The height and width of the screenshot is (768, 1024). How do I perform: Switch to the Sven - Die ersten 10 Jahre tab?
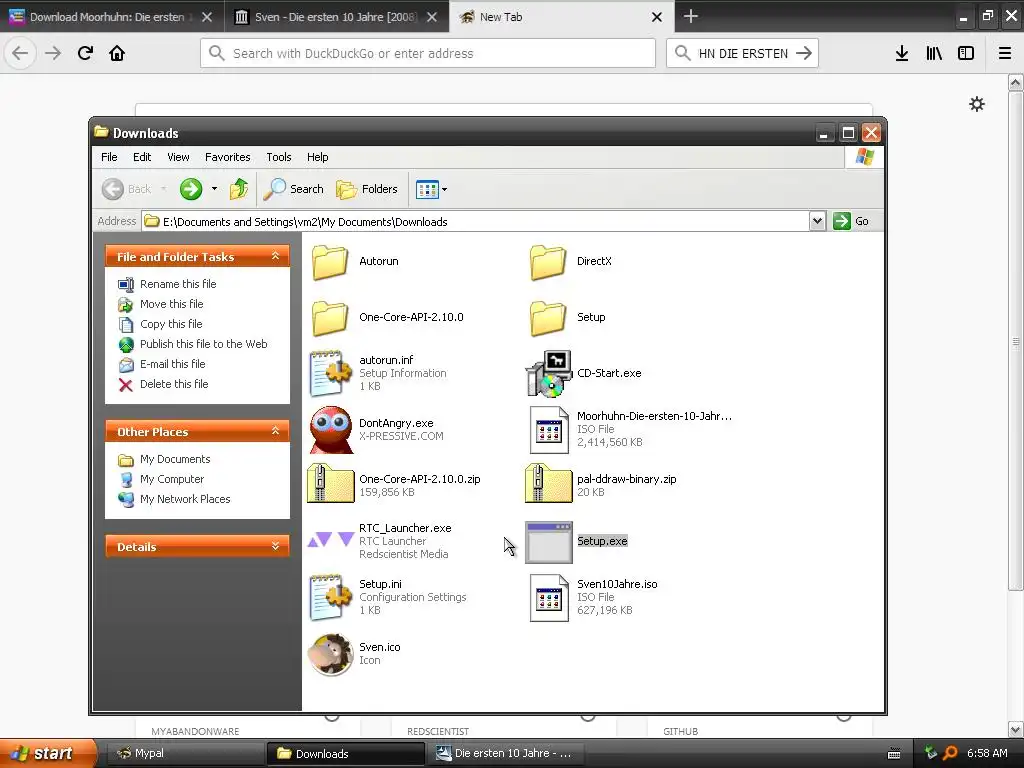tap(336, 17)
